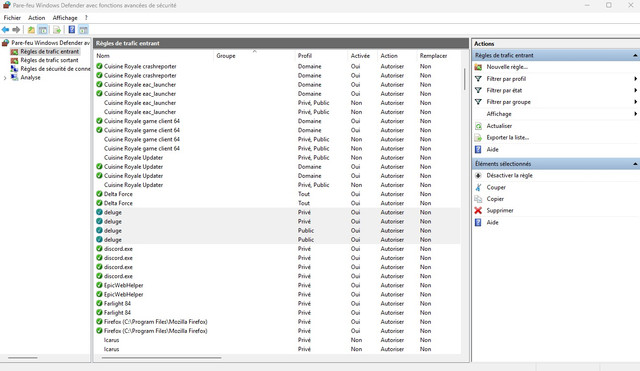Open the Fichier menu
The width and height of the screenshot is (640, 371).
click(x=12, y=18)
